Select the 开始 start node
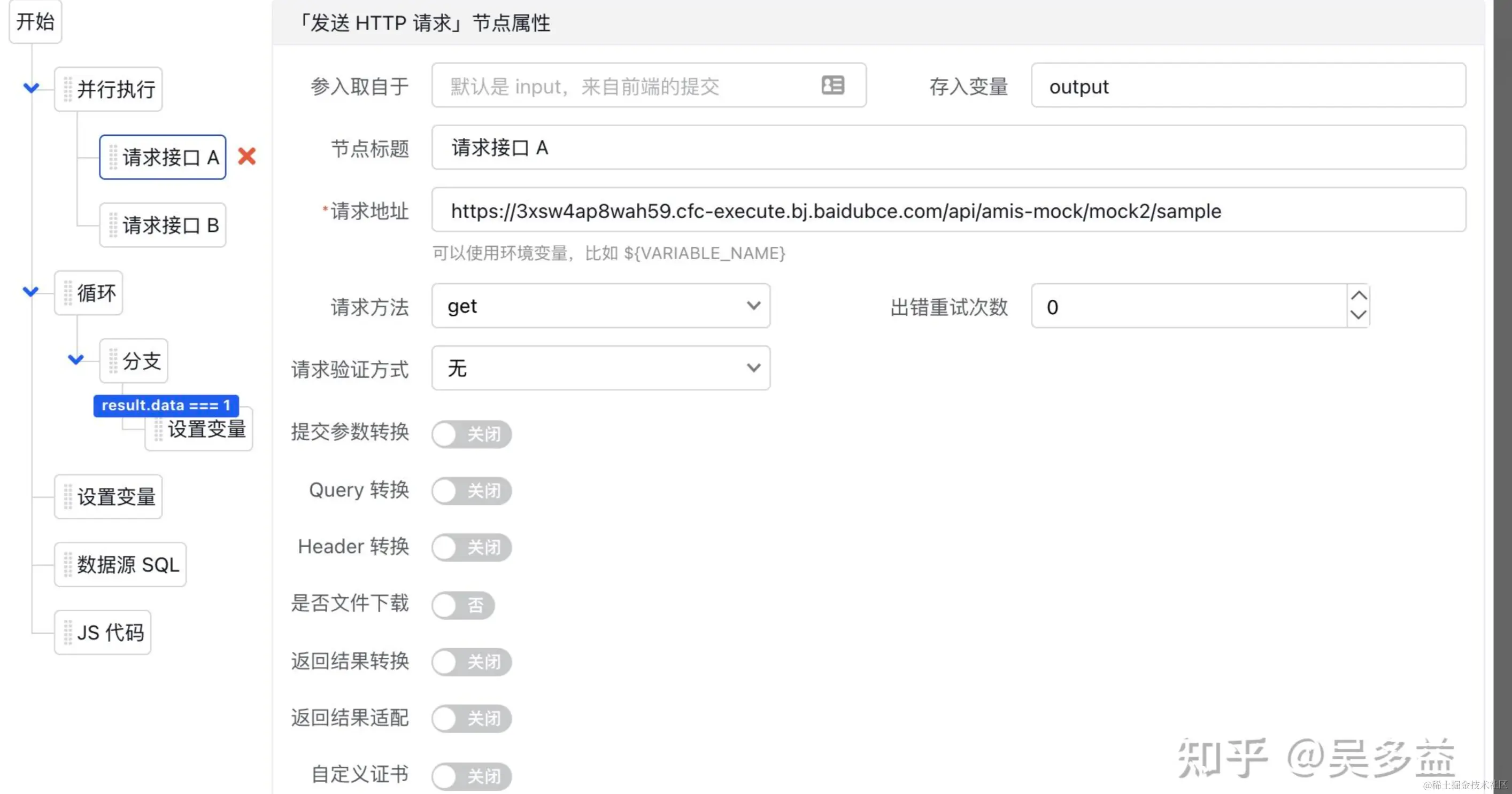The image size is (1512, 794). 35,22
